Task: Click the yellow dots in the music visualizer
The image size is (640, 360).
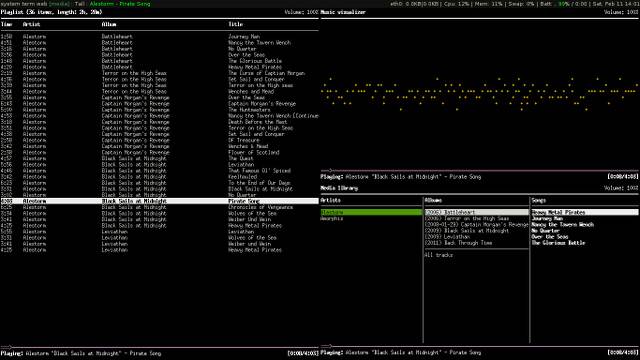Action: pyautogui.click(x=480, y=94)
